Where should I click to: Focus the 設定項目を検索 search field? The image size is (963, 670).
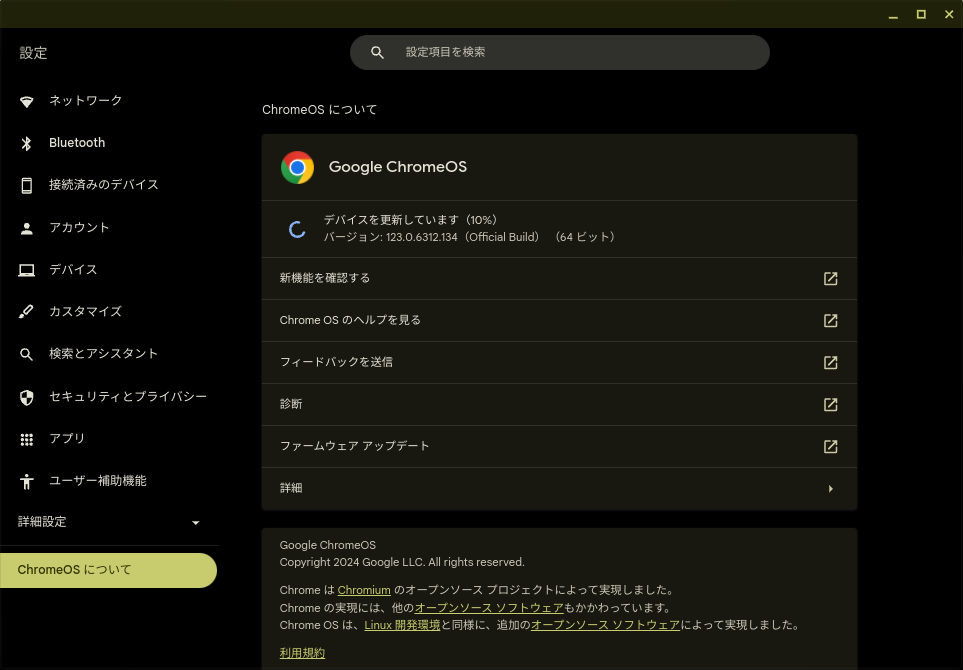(559, 52)
